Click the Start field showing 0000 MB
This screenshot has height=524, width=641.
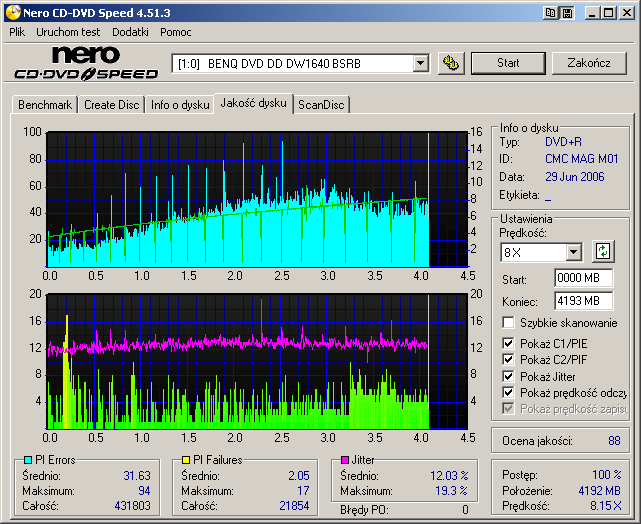coord(584,278)
